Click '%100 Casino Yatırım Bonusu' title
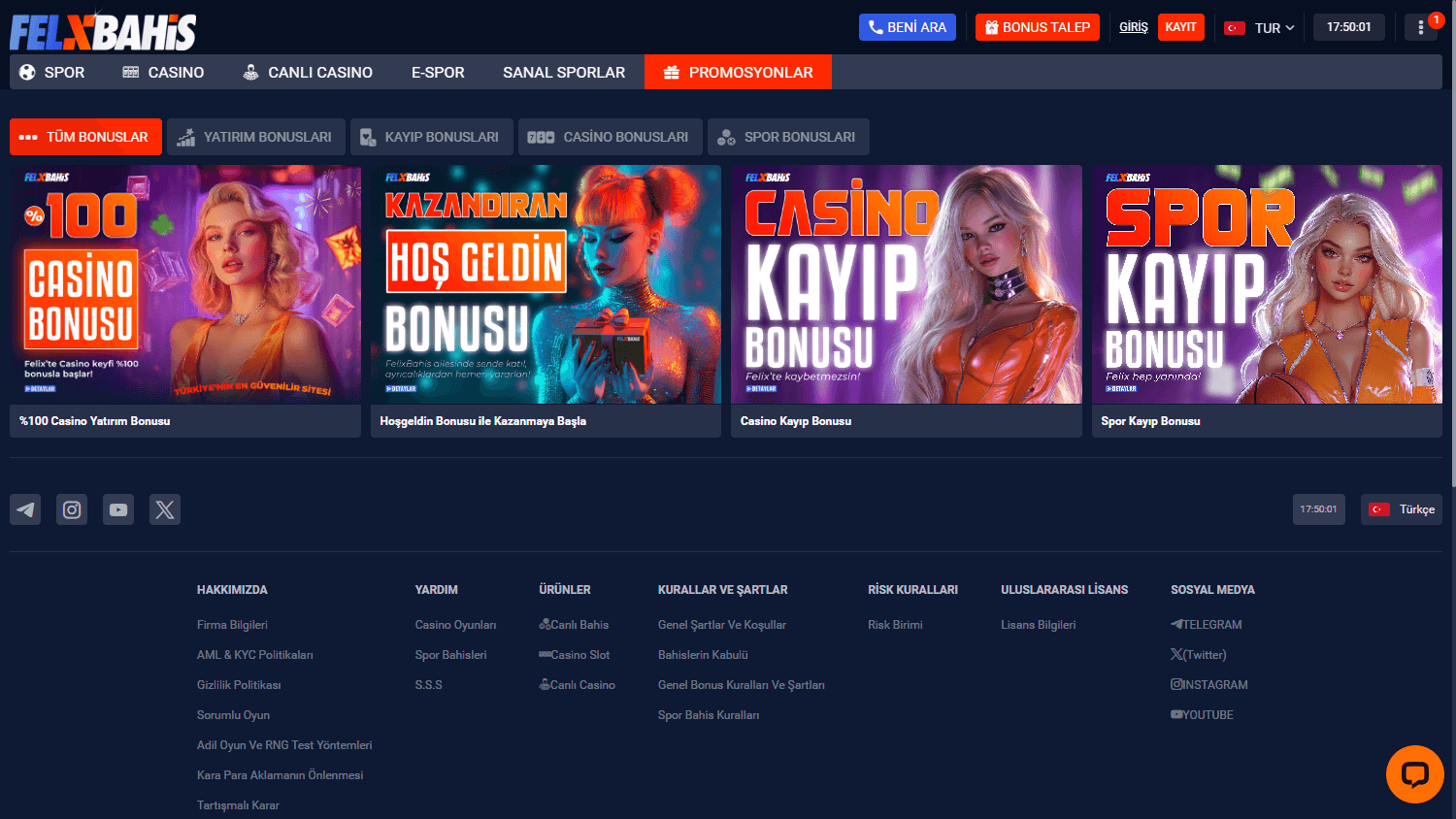 (x=95, y=421)
